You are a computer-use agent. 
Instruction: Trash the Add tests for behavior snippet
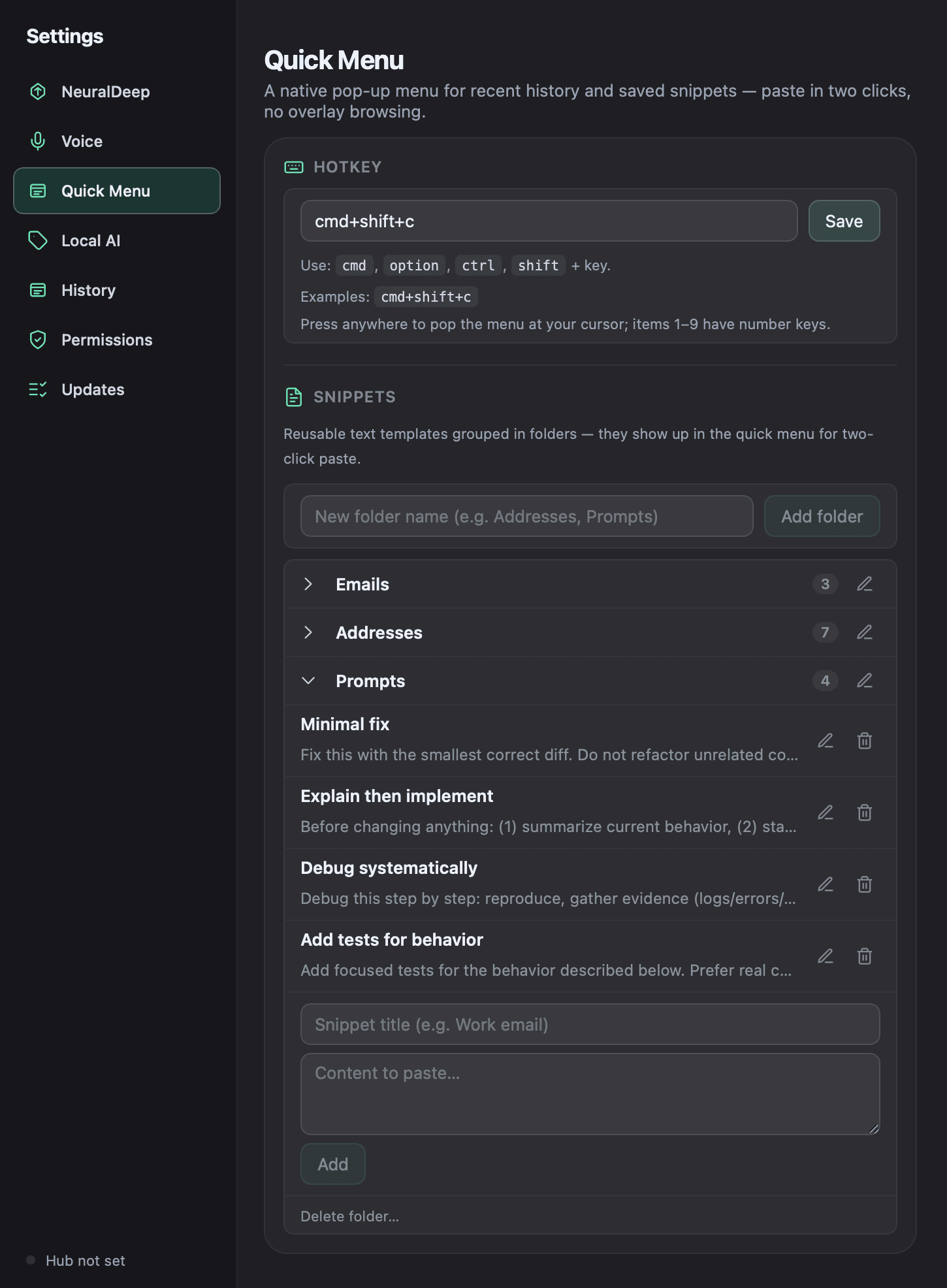[865, 956]
